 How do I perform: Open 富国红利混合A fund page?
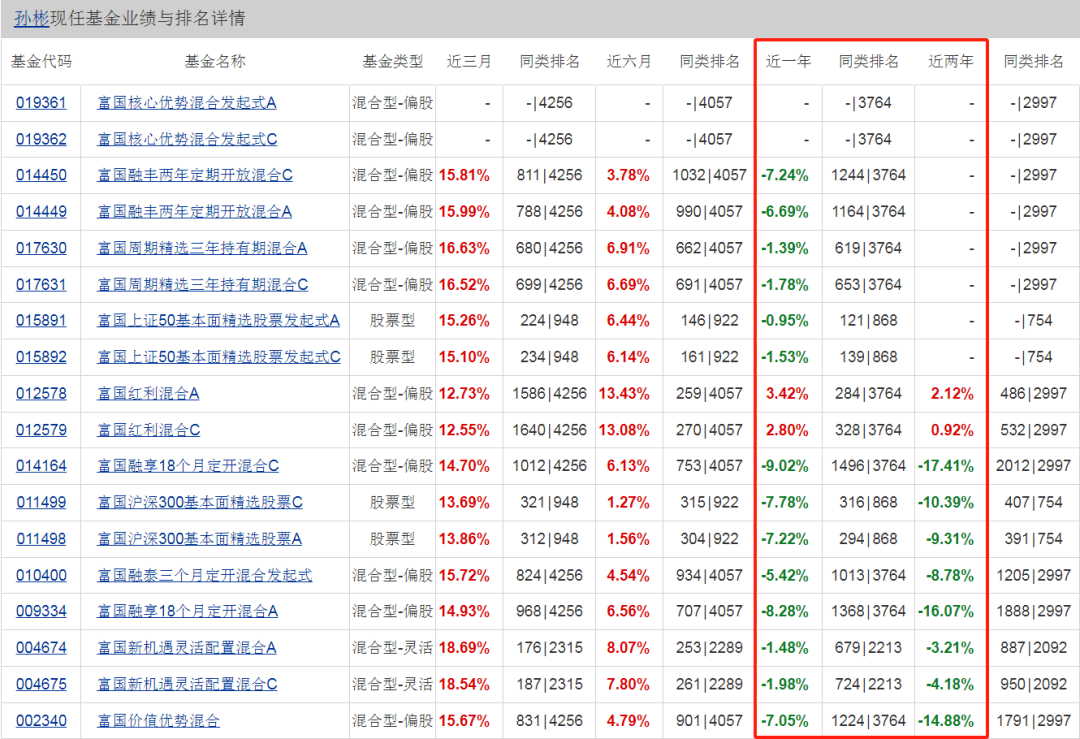(x=148, y=393)
